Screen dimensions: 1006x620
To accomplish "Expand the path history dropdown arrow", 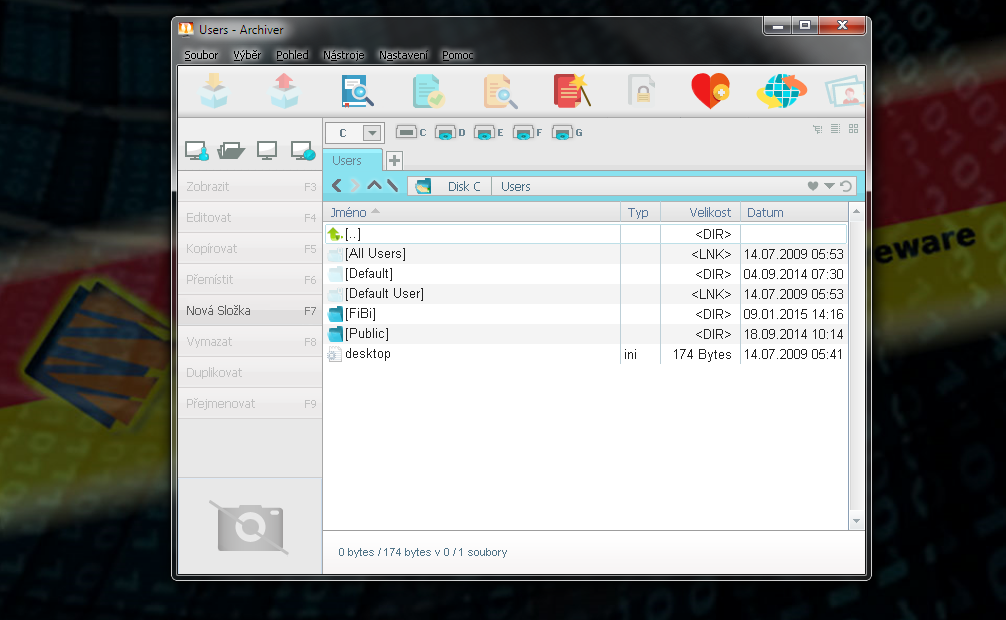I will pos(829,186).
